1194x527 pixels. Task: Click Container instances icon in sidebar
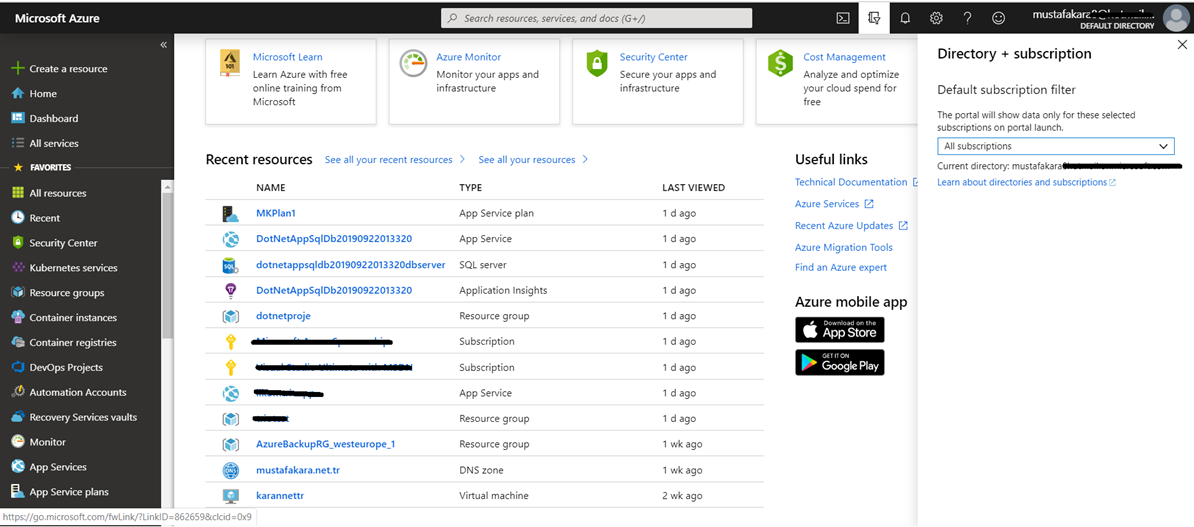click(18, 318)
